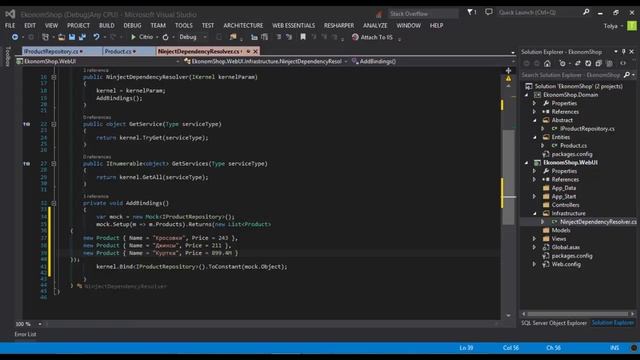The height and width of the screenshot is (360, 640).
Task: Click Collapse All icon in Solution Explorer
Action: (598, 63)
